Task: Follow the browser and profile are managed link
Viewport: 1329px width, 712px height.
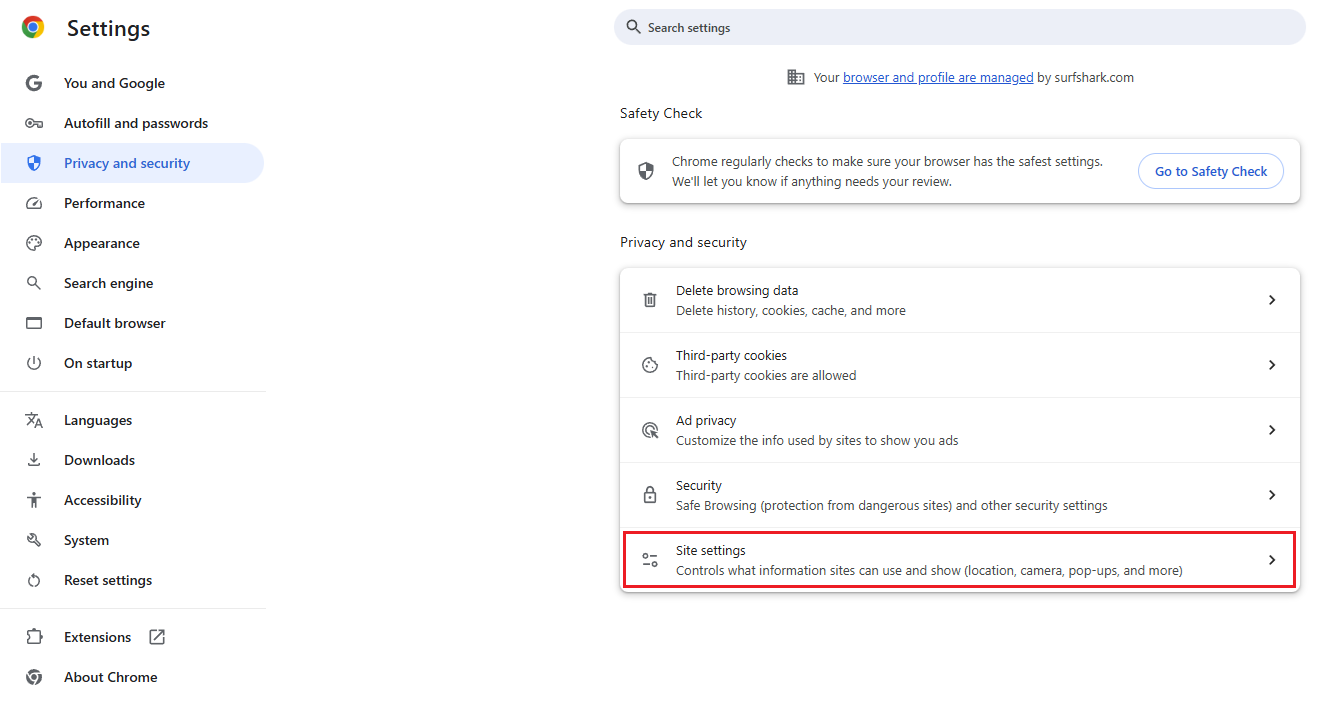Action: [x=938, y=77]
